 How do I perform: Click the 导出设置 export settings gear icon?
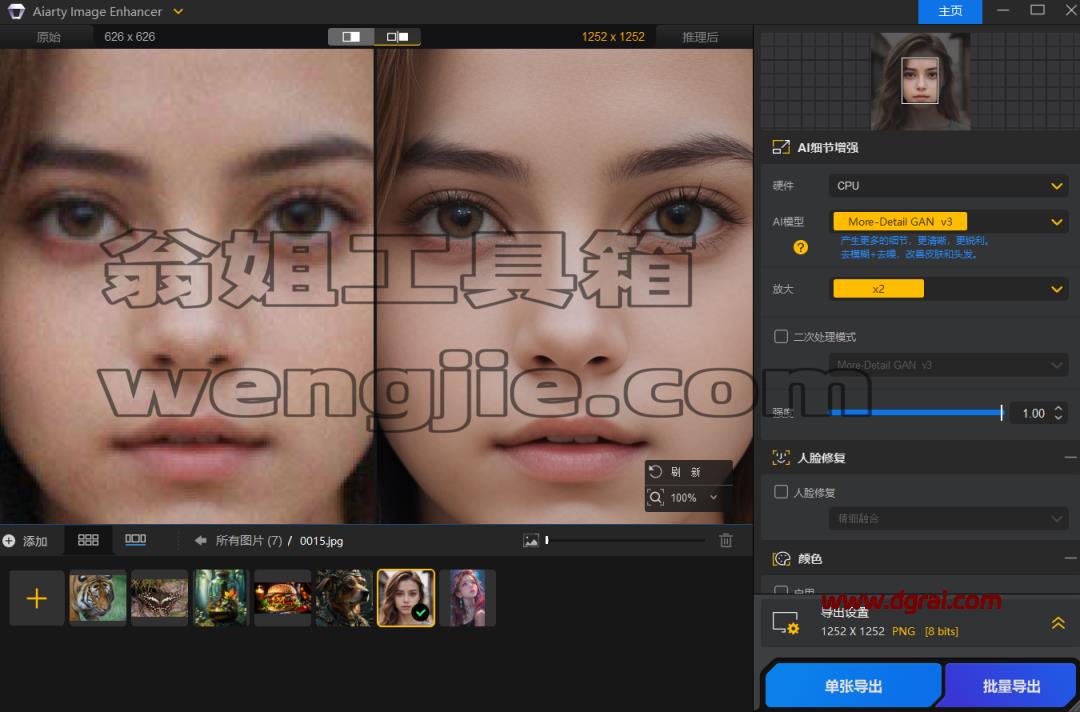coord(785,623)
